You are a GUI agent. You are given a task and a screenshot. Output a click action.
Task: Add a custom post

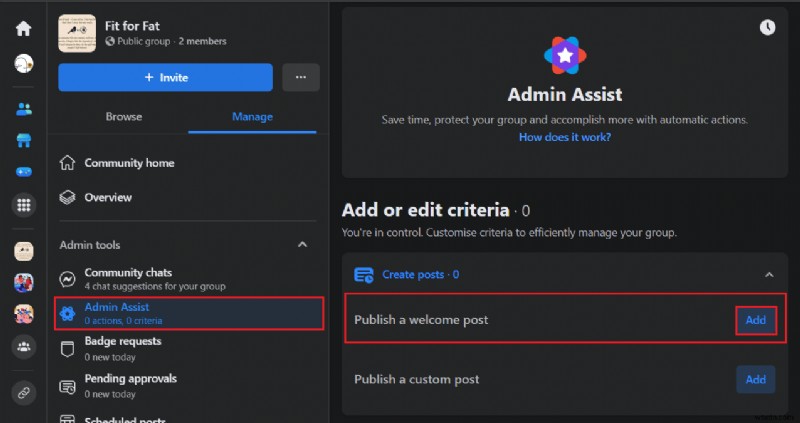pyautogui.click(x=756, y=379)
